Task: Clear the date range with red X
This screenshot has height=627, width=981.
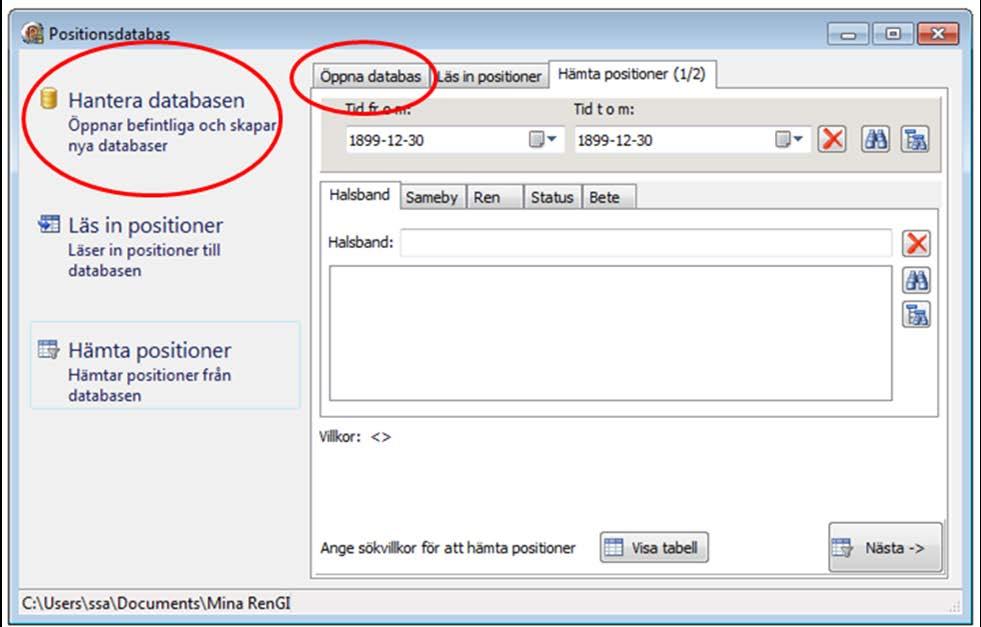Action: coord(832,139)
